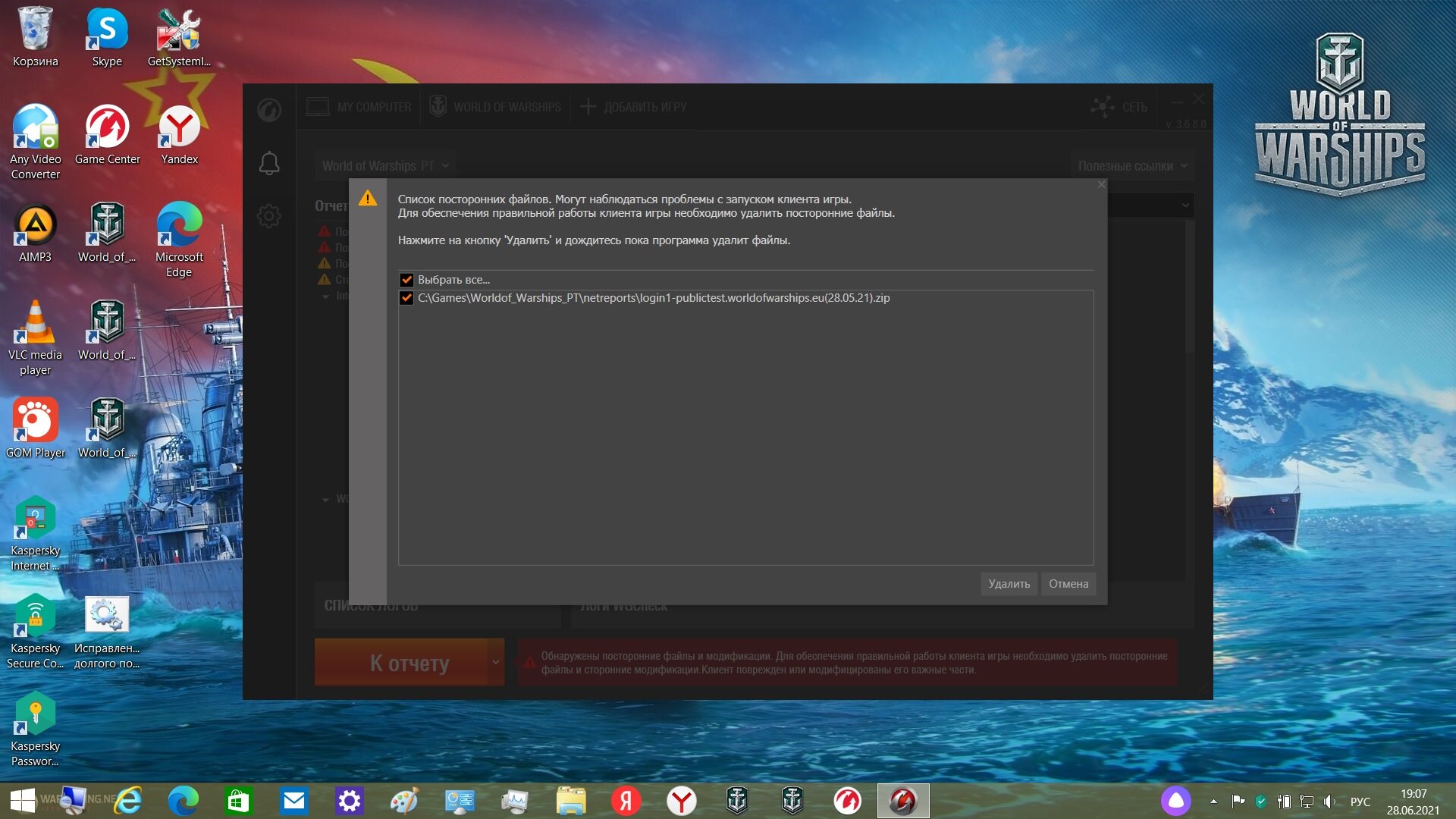This screenshot has width=1456, height=819.
Task: Open Microsoft Edge desktop shortcut
Action: click(x=179, y=240)
